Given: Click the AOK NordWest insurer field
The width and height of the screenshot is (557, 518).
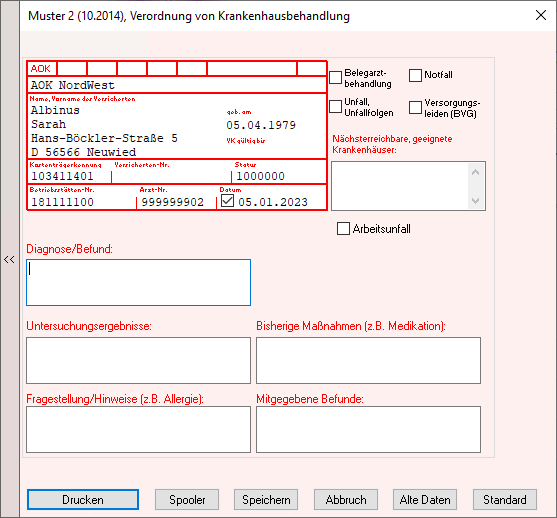Looking at the screenshot, I should click(x=177, y=85).
